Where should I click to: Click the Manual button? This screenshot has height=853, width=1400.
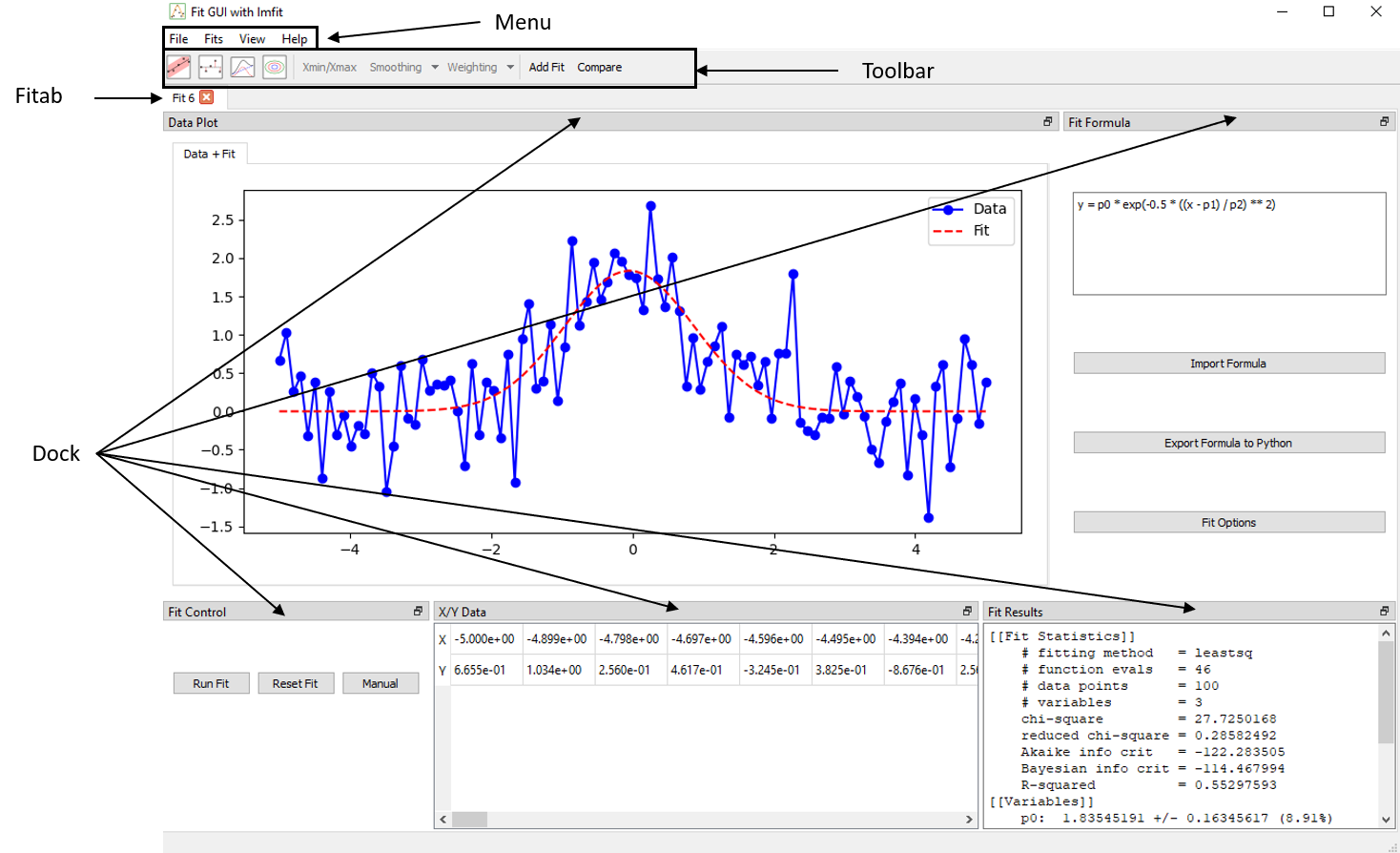click(x=381, y=683)
